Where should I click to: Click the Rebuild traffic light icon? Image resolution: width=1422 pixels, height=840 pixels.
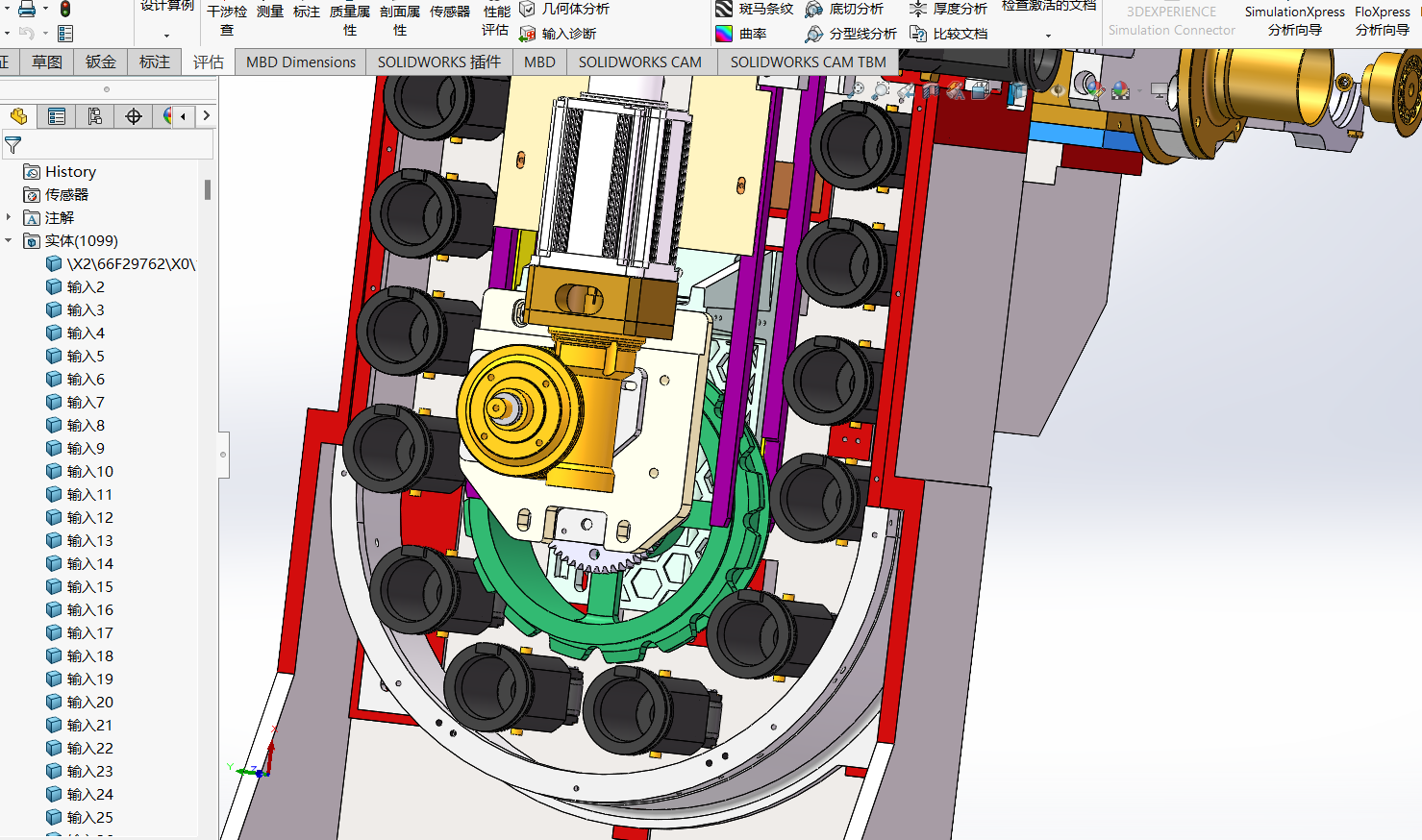(65, 9)
